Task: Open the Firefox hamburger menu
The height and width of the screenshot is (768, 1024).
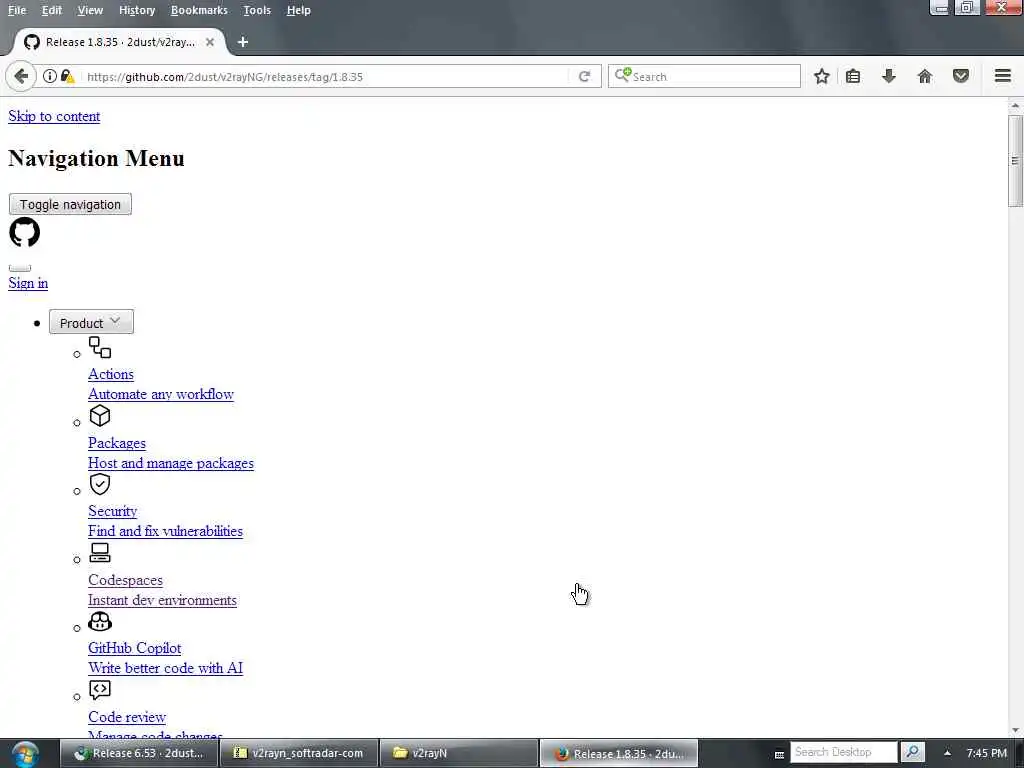Action: (x=1003, y=76)
